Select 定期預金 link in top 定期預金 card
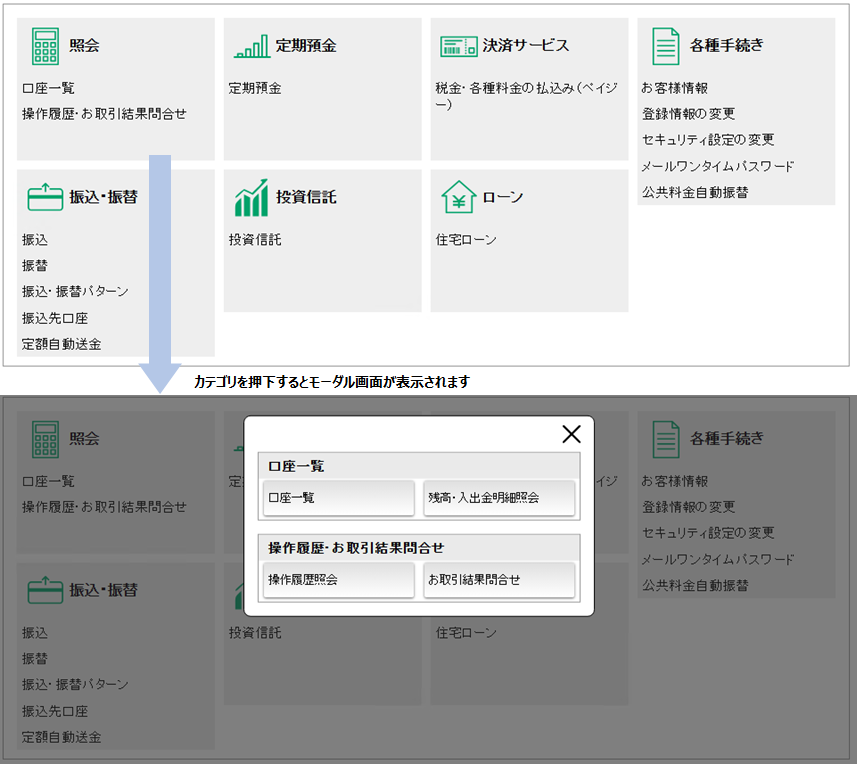The image size is (857, 764). pyautogui.click(x=255, y=88)
